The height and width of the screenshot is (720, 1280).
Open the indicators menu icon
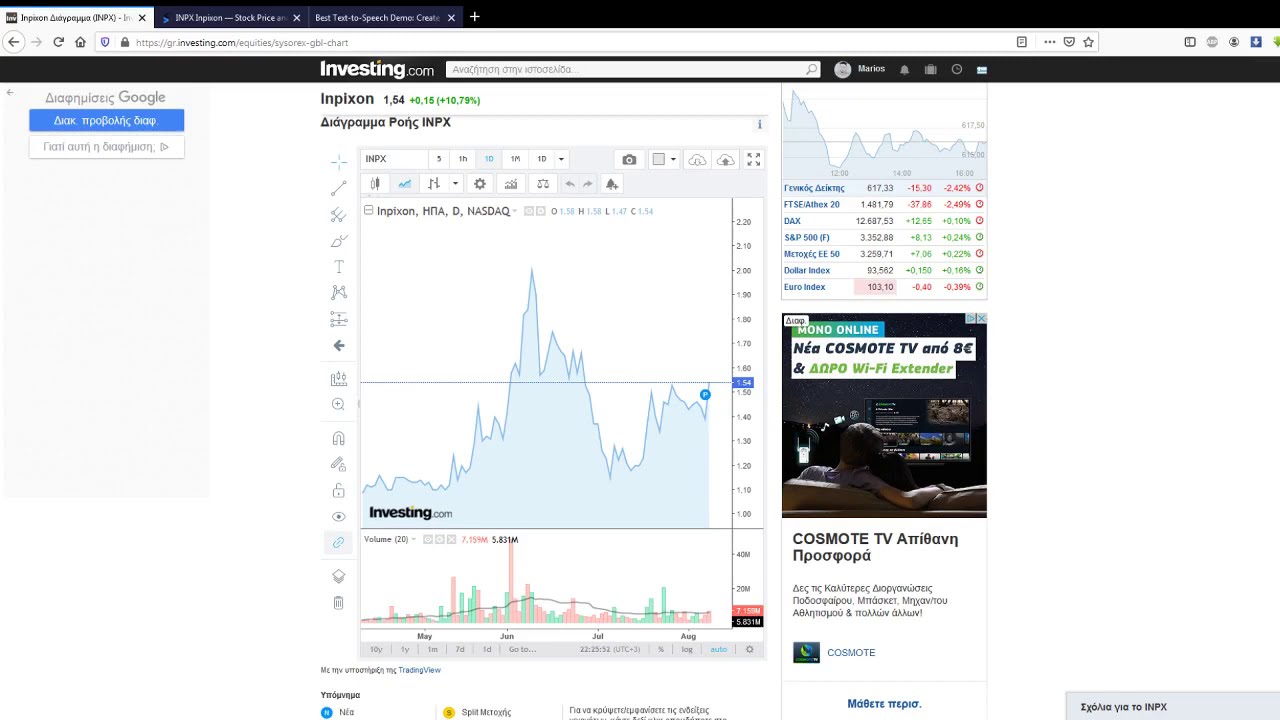(x=511, y=184)
